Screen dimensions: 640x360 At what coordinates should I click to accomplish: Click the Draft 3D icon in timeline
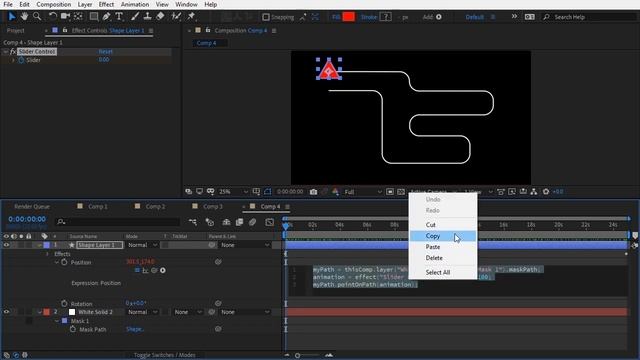(210, 222)
